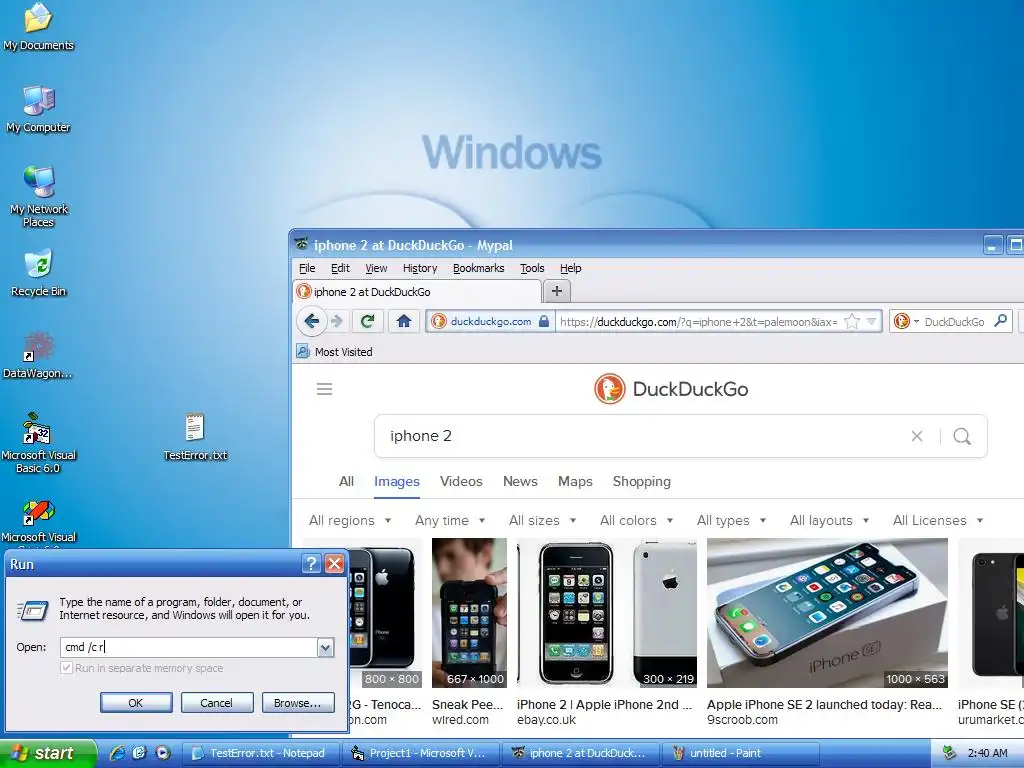This screenshot has height=768, width=1024.
Task: Expand the All types filter
Action: click(x=731, y=520)
